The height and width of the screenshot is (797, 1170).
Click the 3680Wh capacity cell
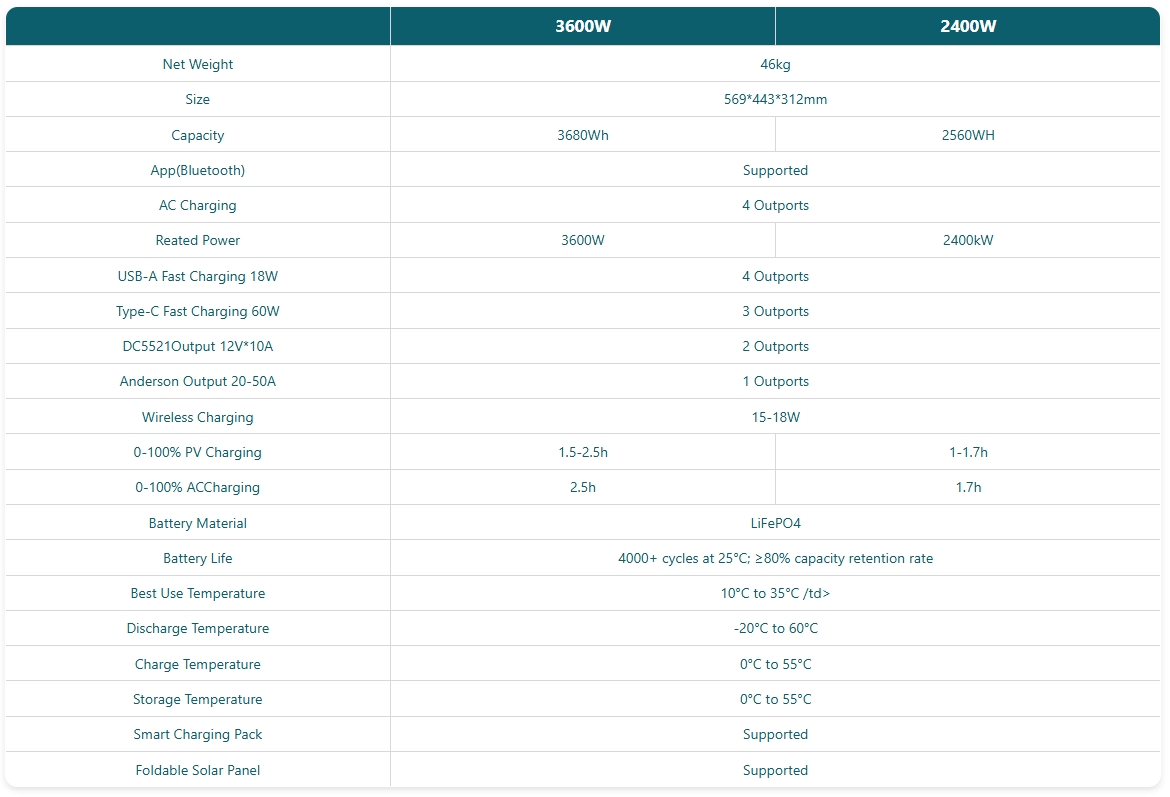pyautogui.click(x=583, y=135)
